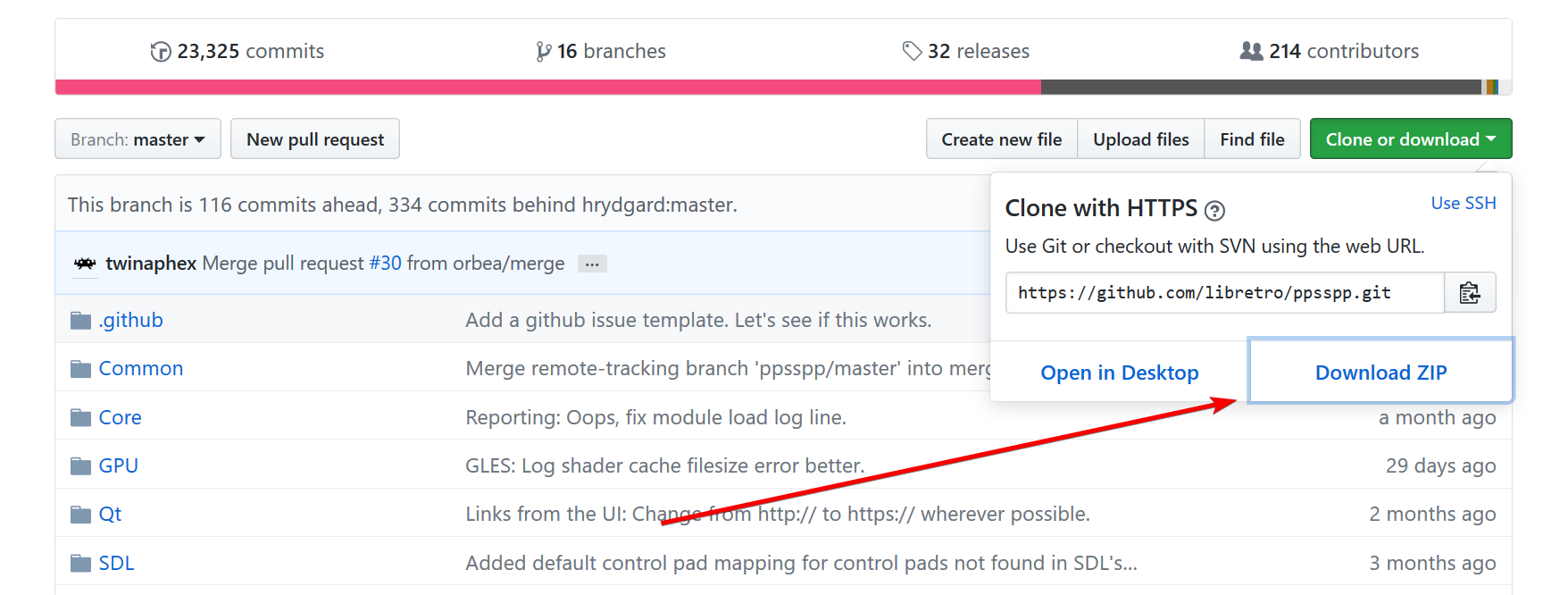This screenshot has width=1568, height=595.
Task: Click the help question mark icon
Action: 1214,211
